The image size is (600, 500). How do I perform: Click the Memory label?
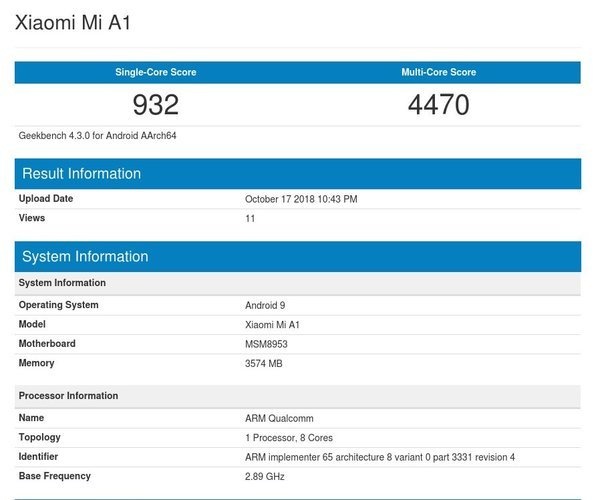36,363
